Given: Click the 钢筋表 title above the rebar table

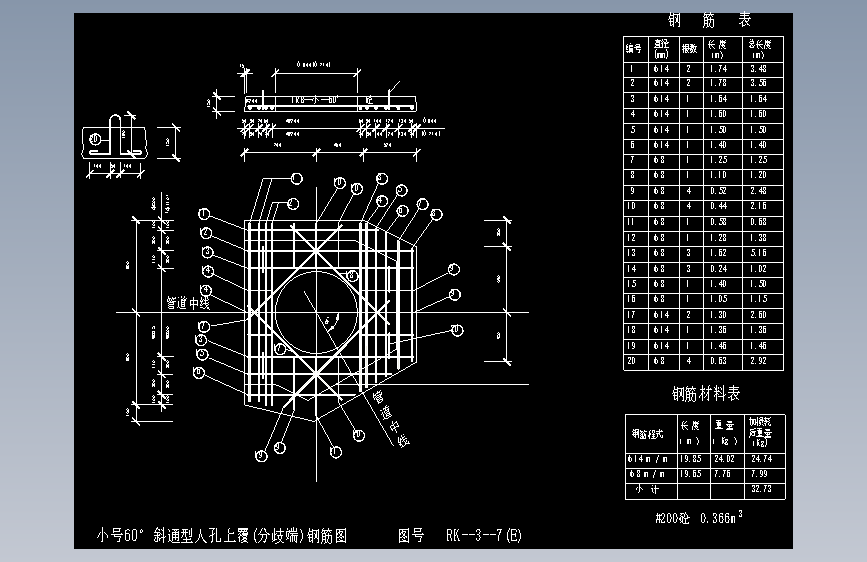Looking at the screenshot, I should [x=709, y=20].
